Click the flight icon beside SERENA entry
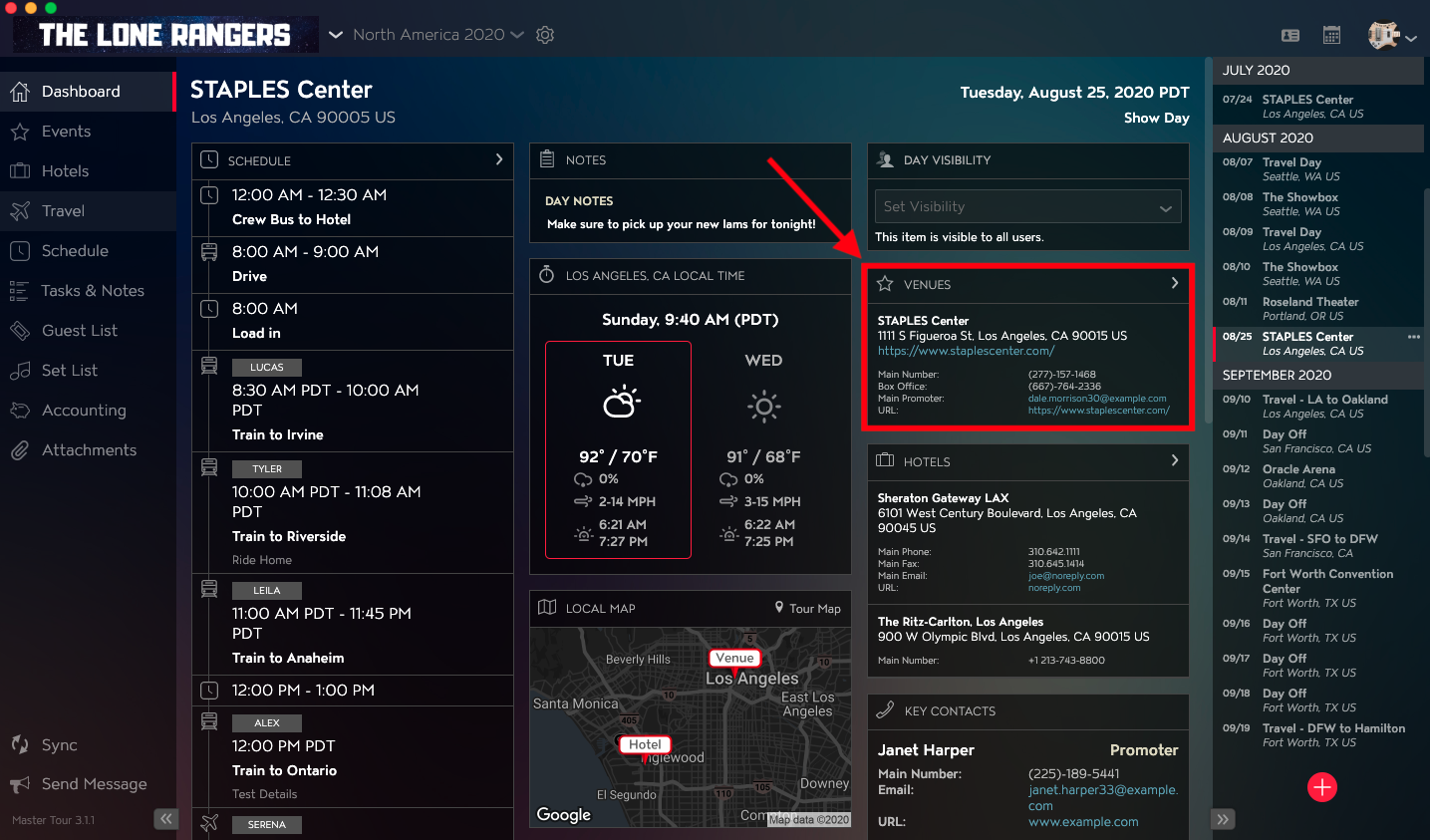This screenshot has width=1430, height=840. tap(209, 823)
